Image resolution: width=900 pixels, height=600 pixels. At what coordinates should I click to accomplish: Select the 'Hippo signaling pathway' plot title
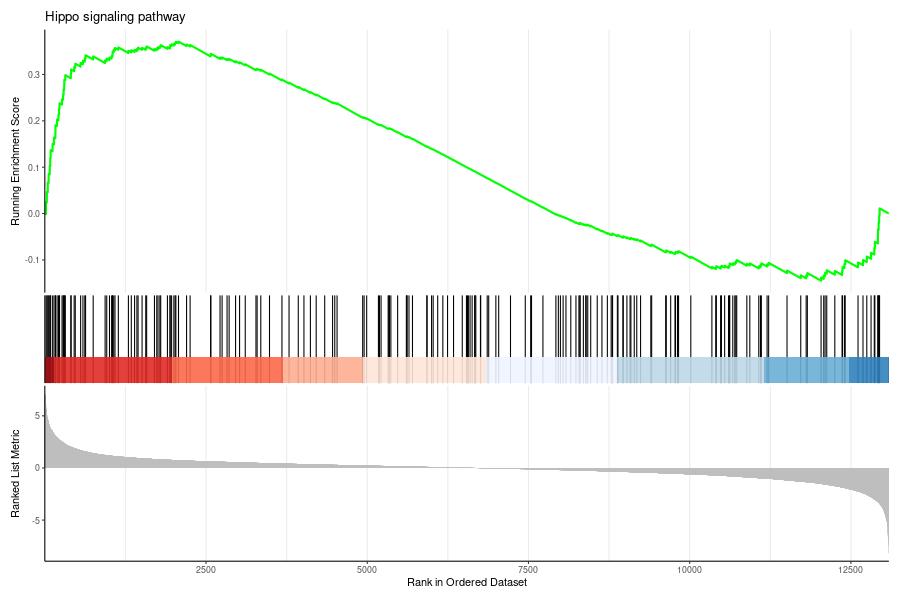point(115,17)
